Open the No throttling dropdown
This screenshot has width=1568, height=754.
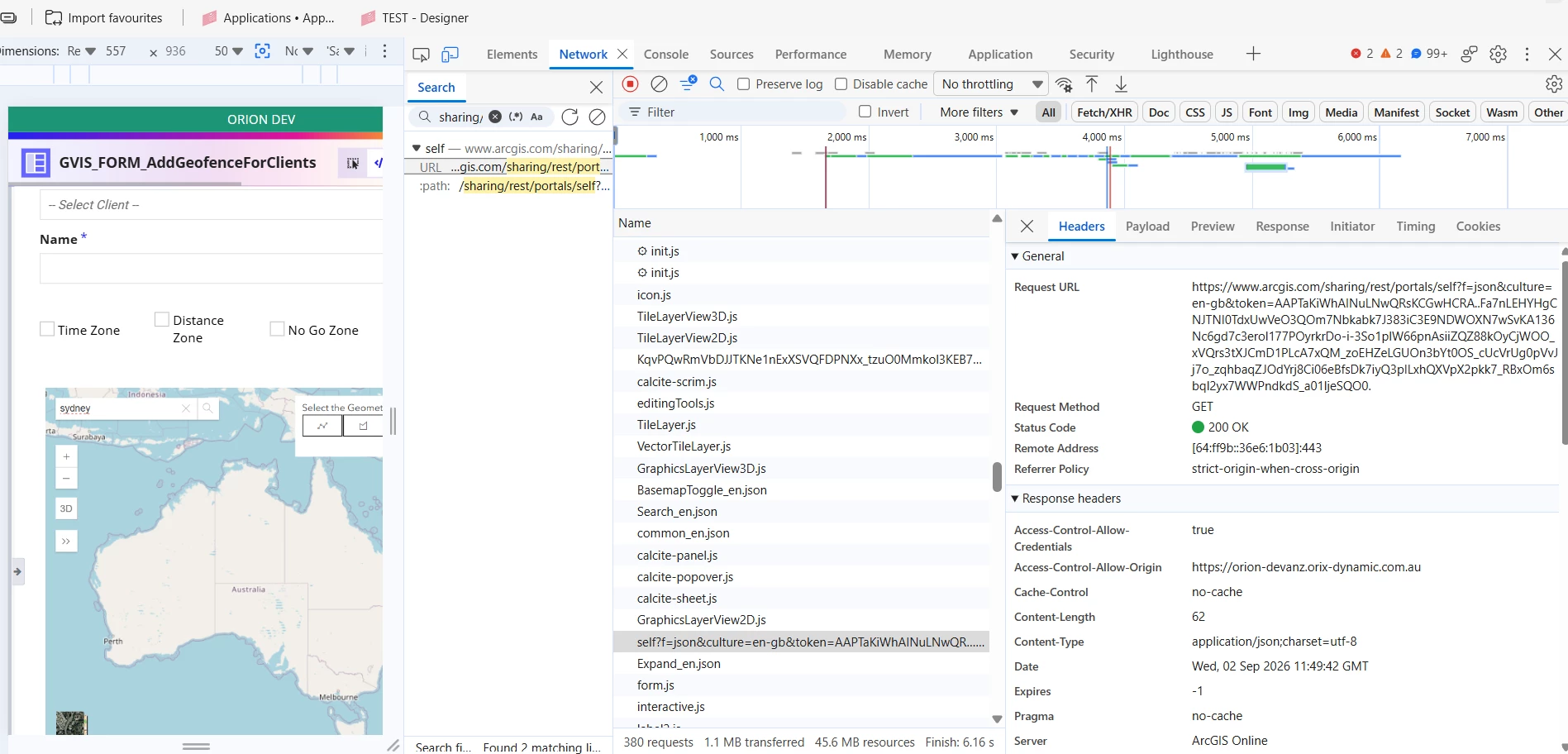pos(991,84)
